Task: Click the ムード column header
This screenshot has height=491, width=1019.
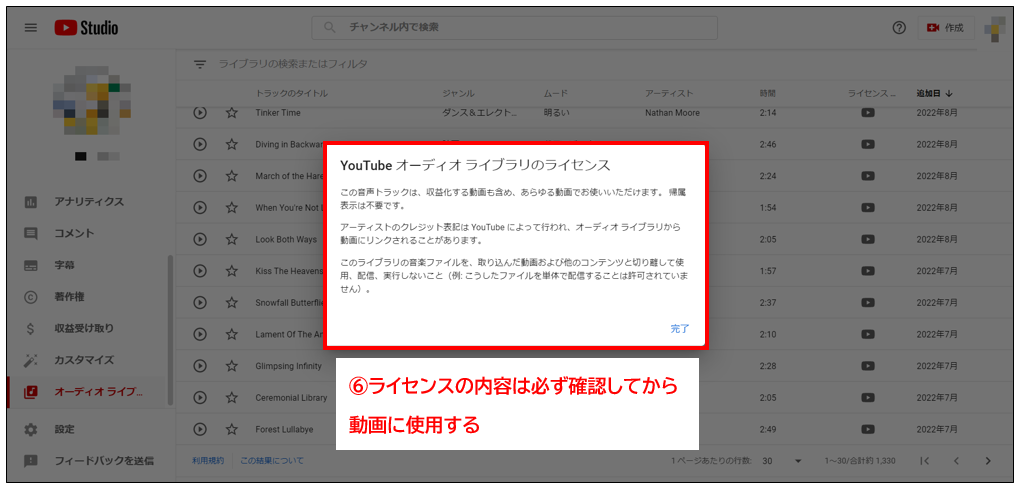Action: click(556, 94)
